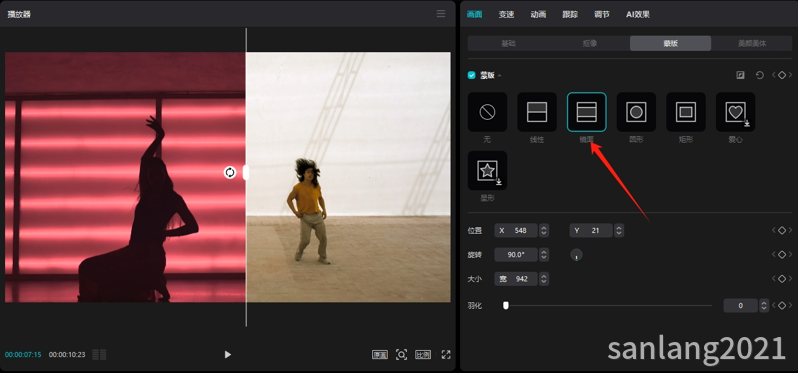Switch to the 抠像 cutout sub-tab

click(x=589, y=43)
